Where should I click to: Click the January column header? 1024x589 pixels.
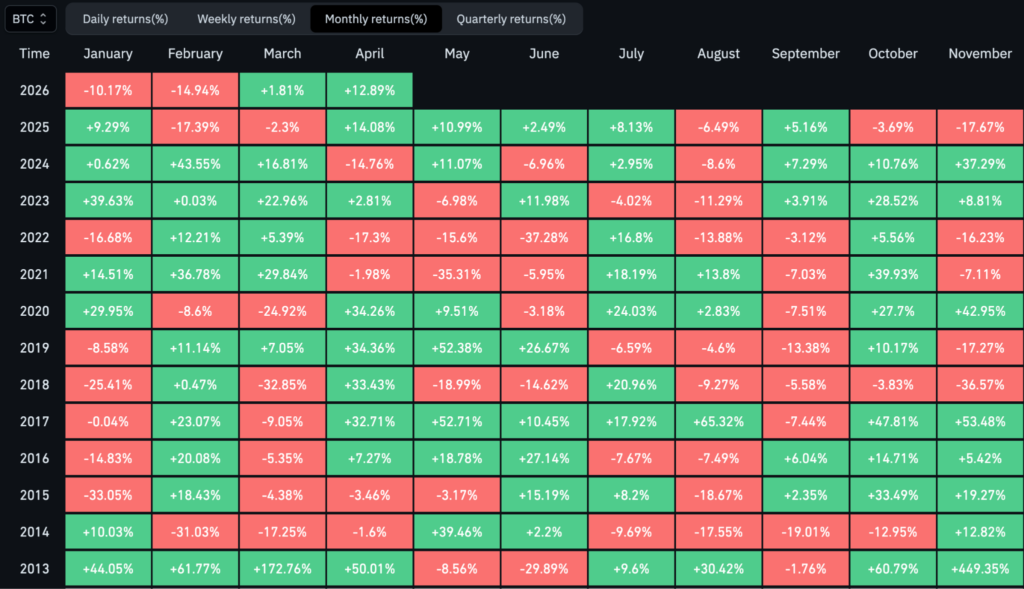(x=108, y=54)
